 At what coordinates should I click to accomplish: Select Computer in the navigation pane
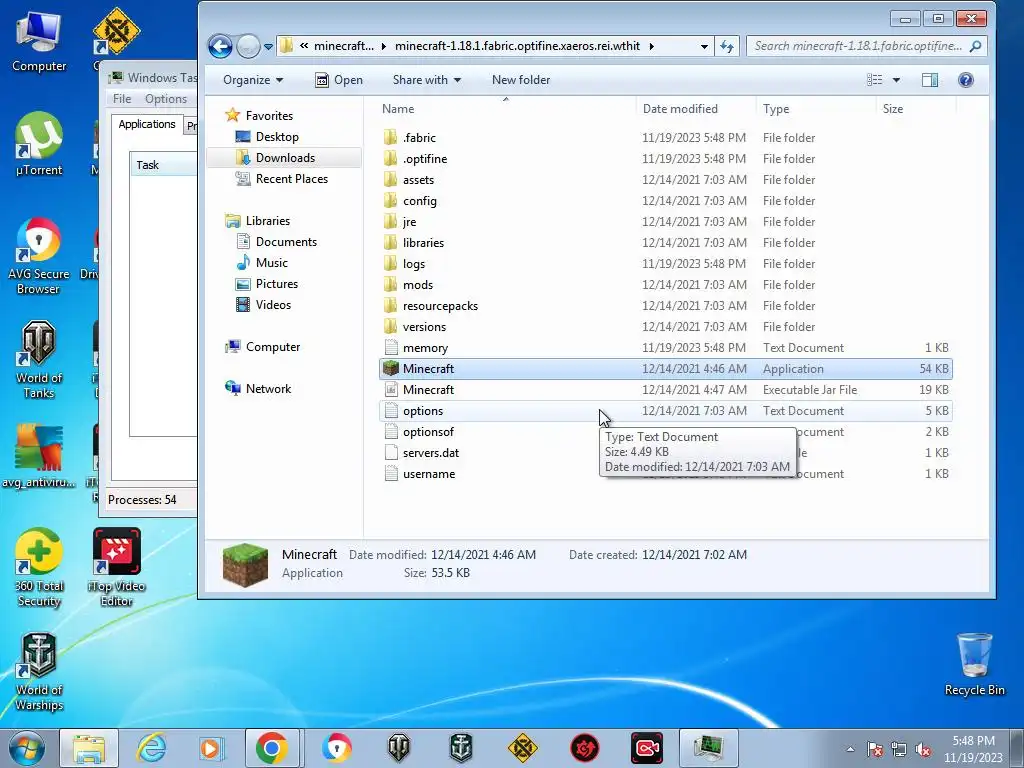click(272, 347)
